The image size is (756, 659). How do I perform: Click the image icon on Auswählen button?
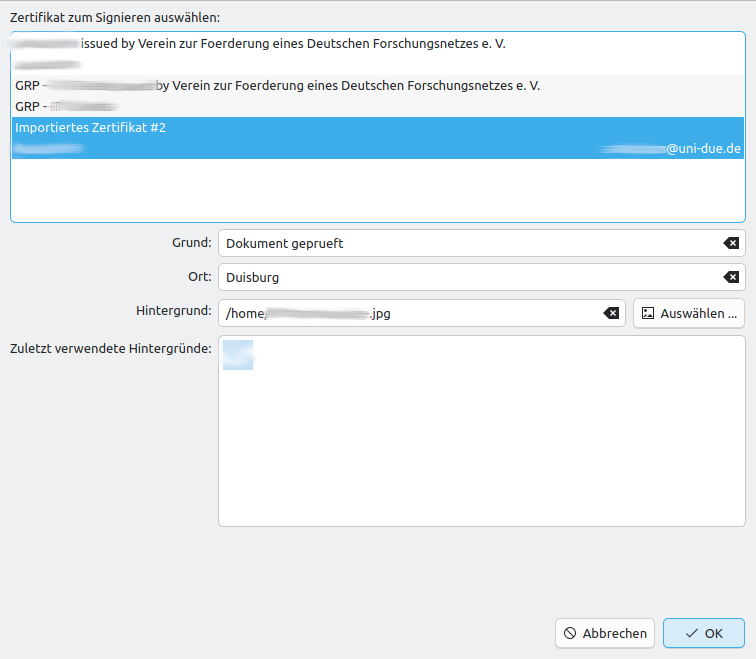(648, 313)
